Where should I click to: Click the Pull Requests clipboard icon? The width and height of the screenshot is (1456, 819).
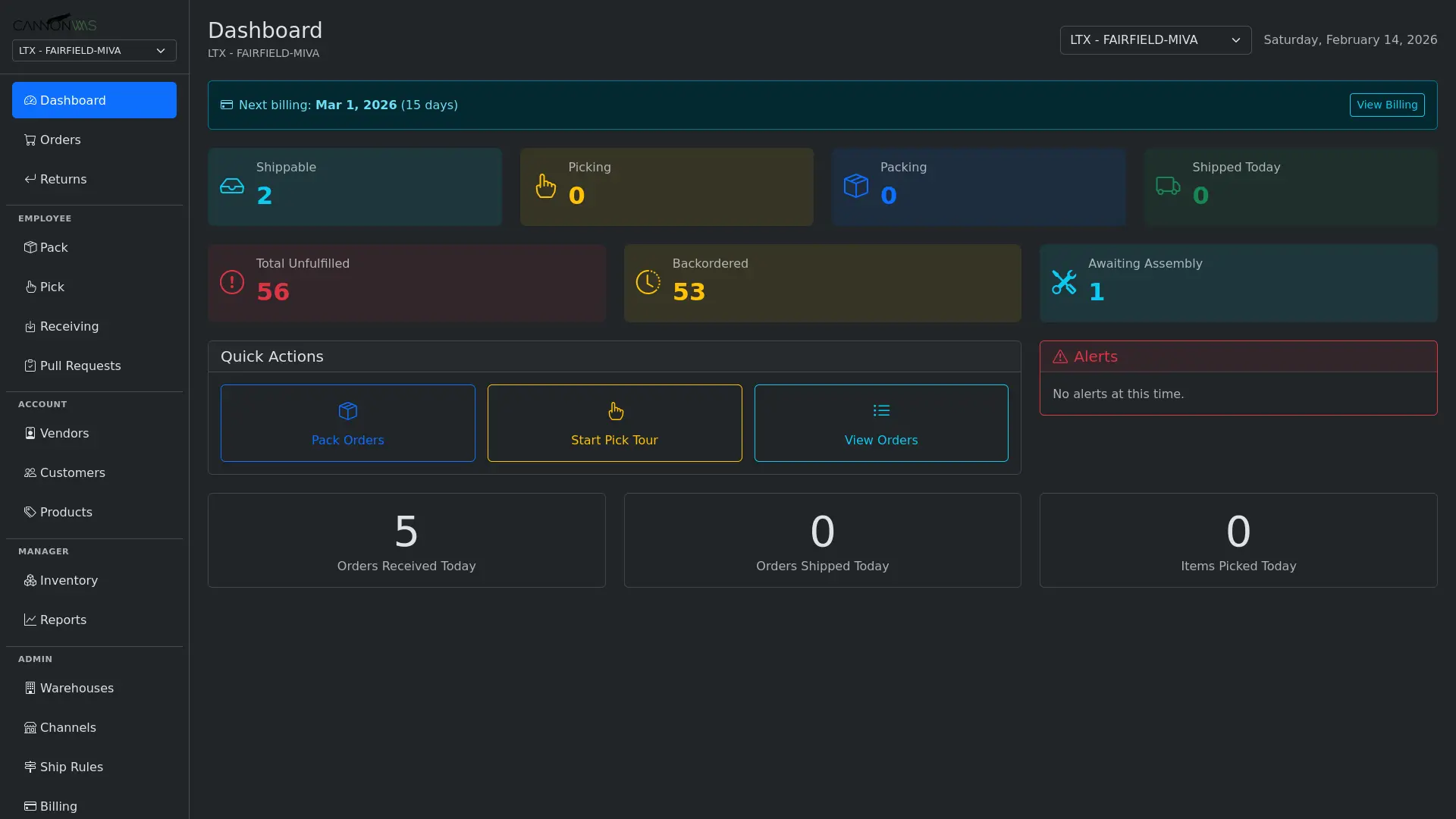(30, 366)
